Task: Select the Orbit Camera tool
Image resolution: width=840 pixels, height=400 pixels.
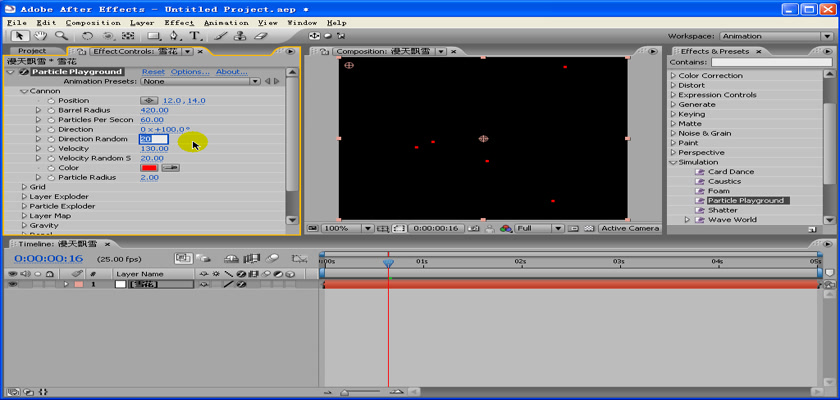Action: click(x=108, y=36)
